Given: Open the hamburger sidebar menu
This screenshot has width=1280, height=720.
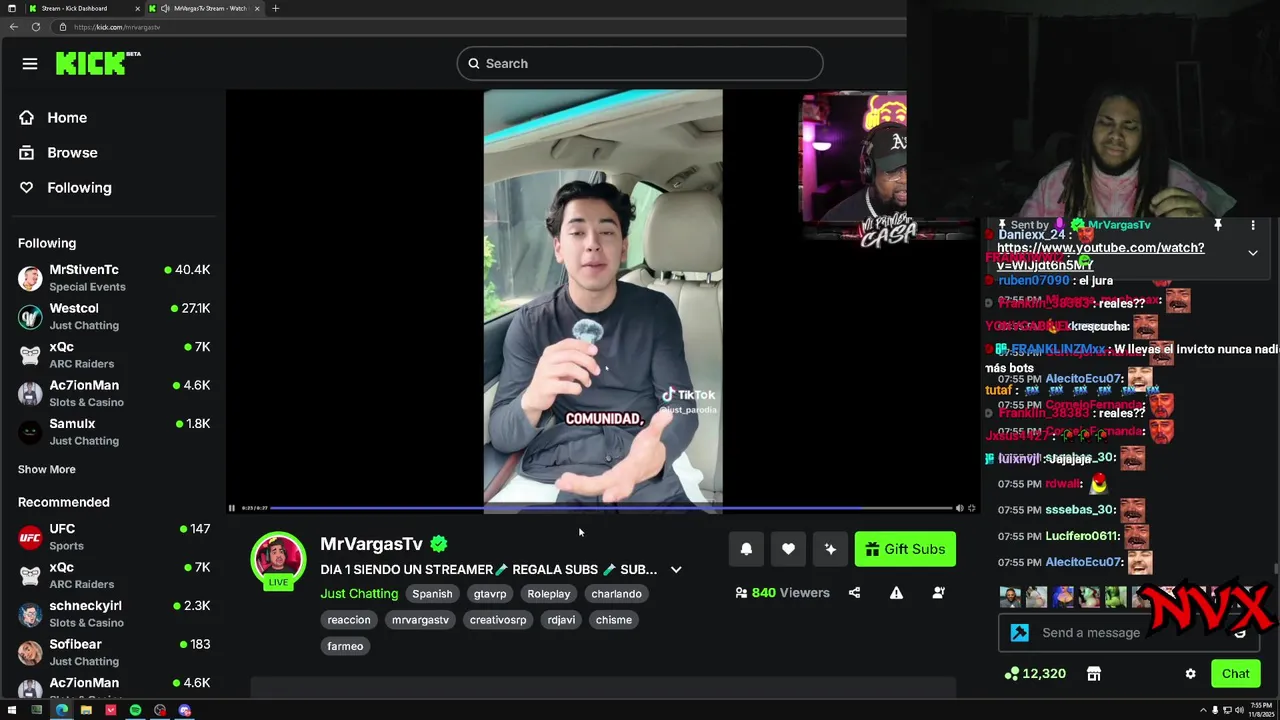Looking at the screenshot, I should (x=30, y=64).
